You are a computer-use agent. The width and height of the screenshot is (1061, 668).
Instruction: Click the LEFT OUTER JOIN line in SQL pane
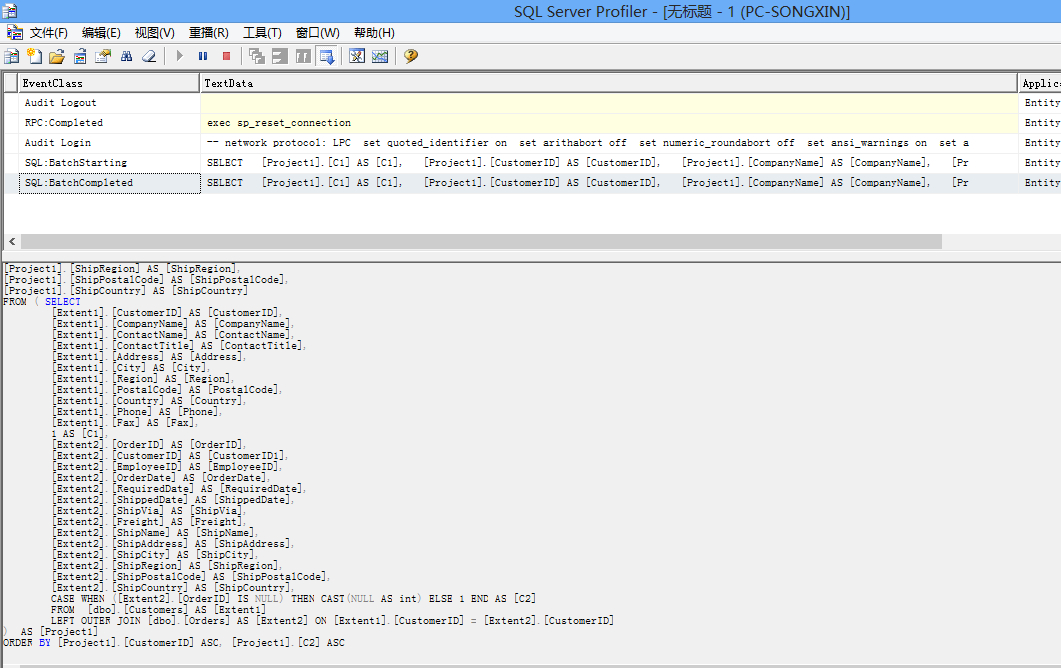(x=332, y=621)
